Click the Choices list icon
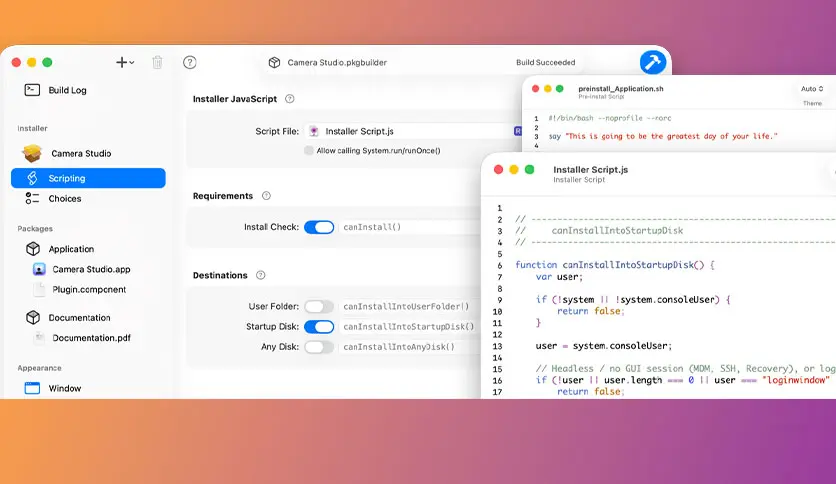The width and height of the screenshot is (836, 484). point(32,198)
